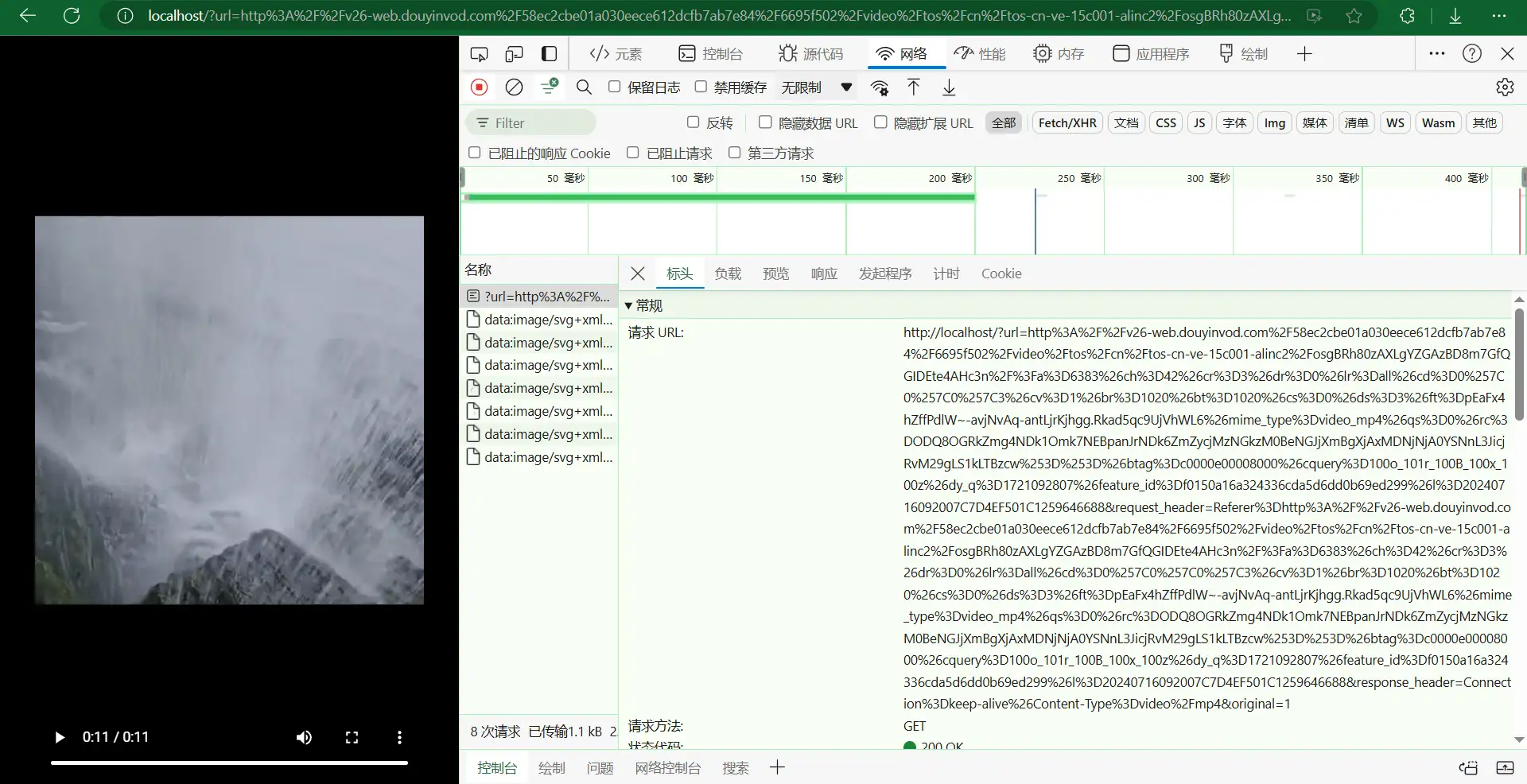Open the 无限制 throttling dropdown
The image size is (1527, 784).
point(816,87)
